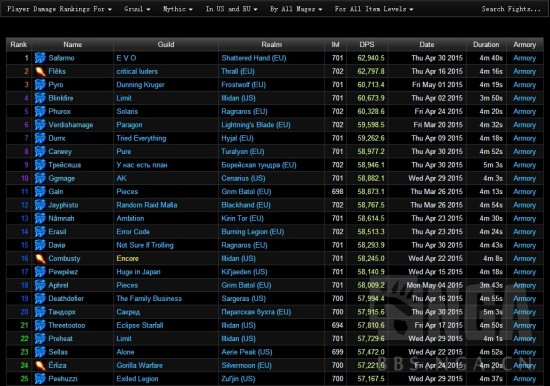
Task: Sort by the Duration column header
Action: [486, 45]
